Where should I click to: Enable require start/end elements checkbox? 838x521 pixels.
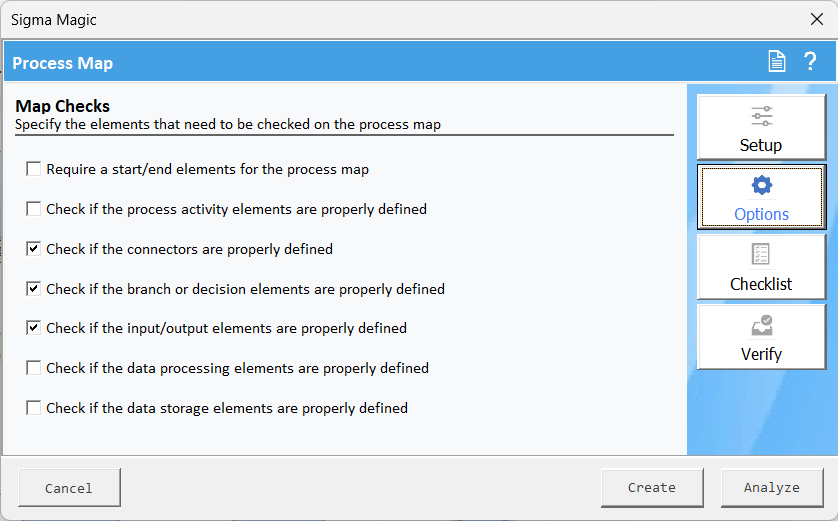tap(34, 169)
